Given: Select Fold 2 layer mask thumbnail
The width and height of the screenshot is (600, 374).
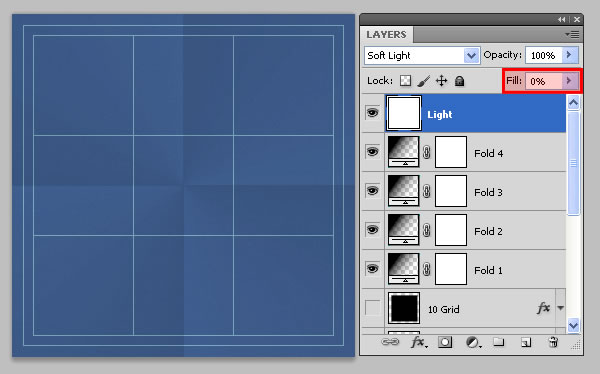Looking at the screenshot, I should tap(451, 230).
